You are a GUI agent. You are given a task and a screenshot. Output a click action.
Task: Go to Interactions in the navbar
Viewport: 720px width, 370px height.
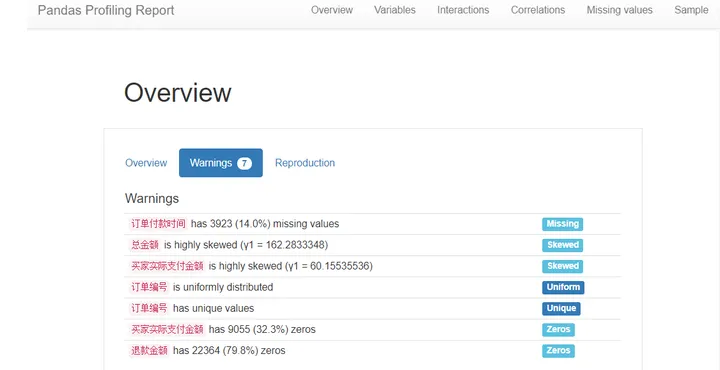point(463,10)
